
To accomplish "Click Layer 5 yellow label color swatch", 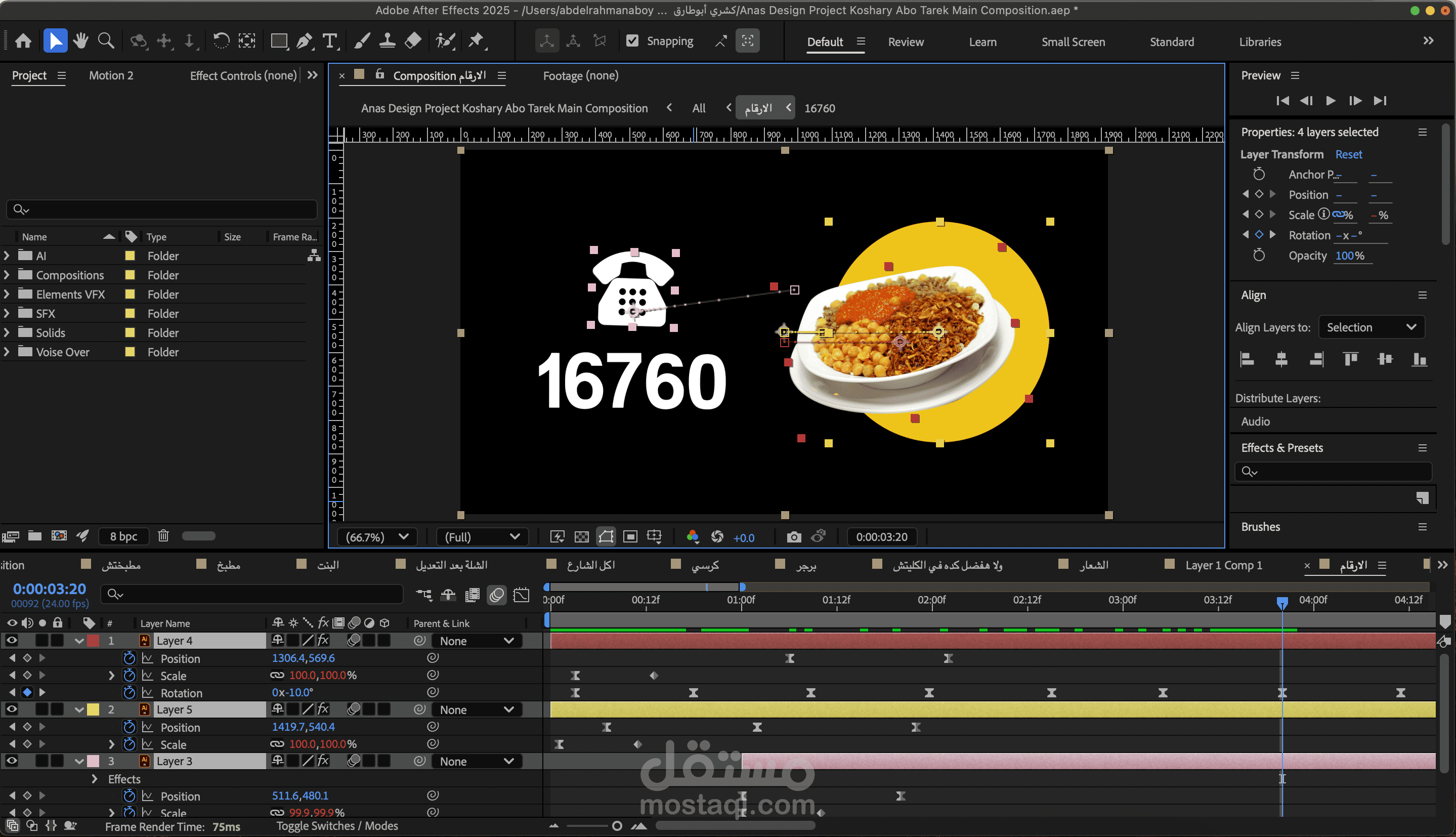I will pos(93,709).
